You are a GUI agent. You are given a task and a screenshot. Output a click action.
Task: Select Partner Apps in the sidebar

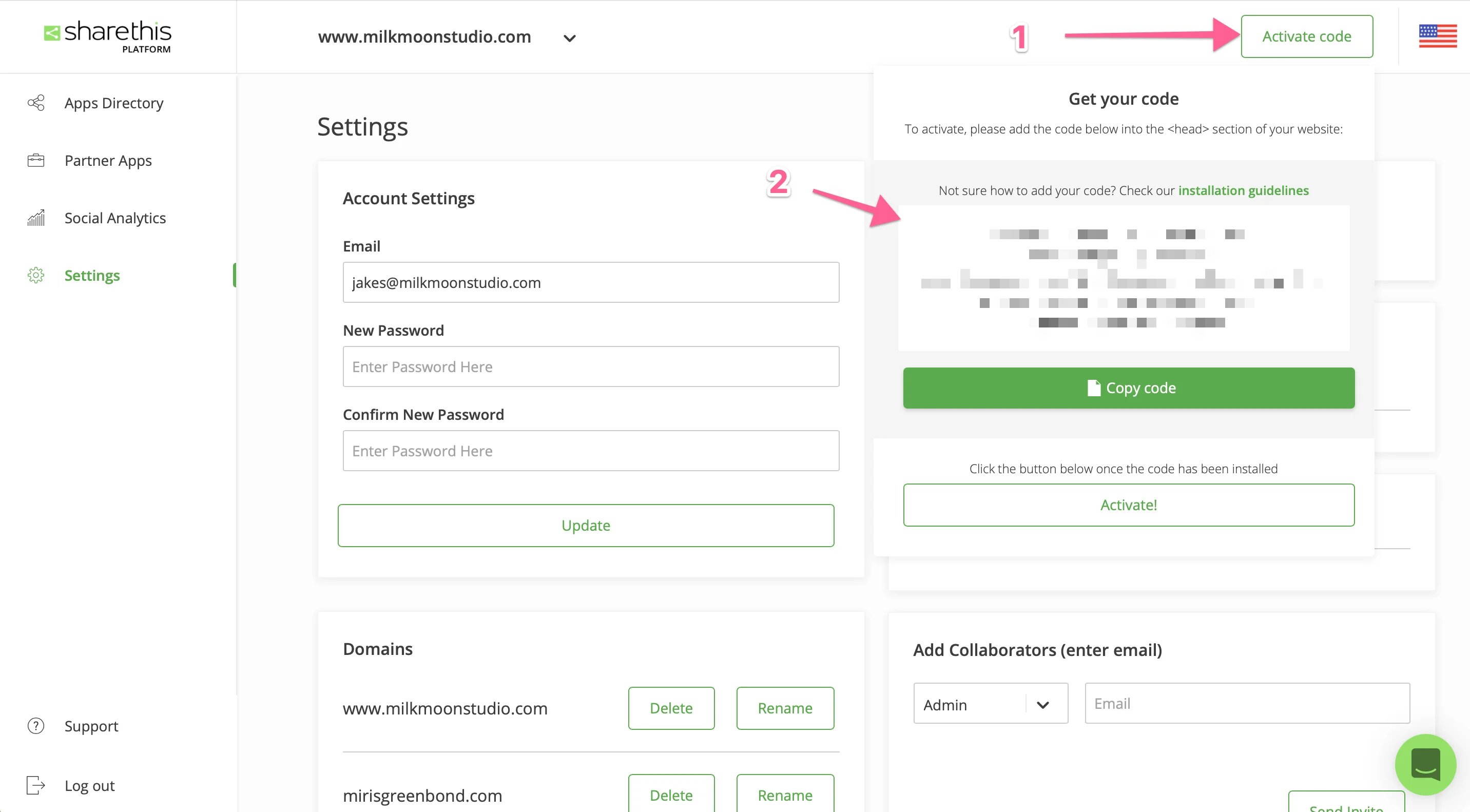107,160
